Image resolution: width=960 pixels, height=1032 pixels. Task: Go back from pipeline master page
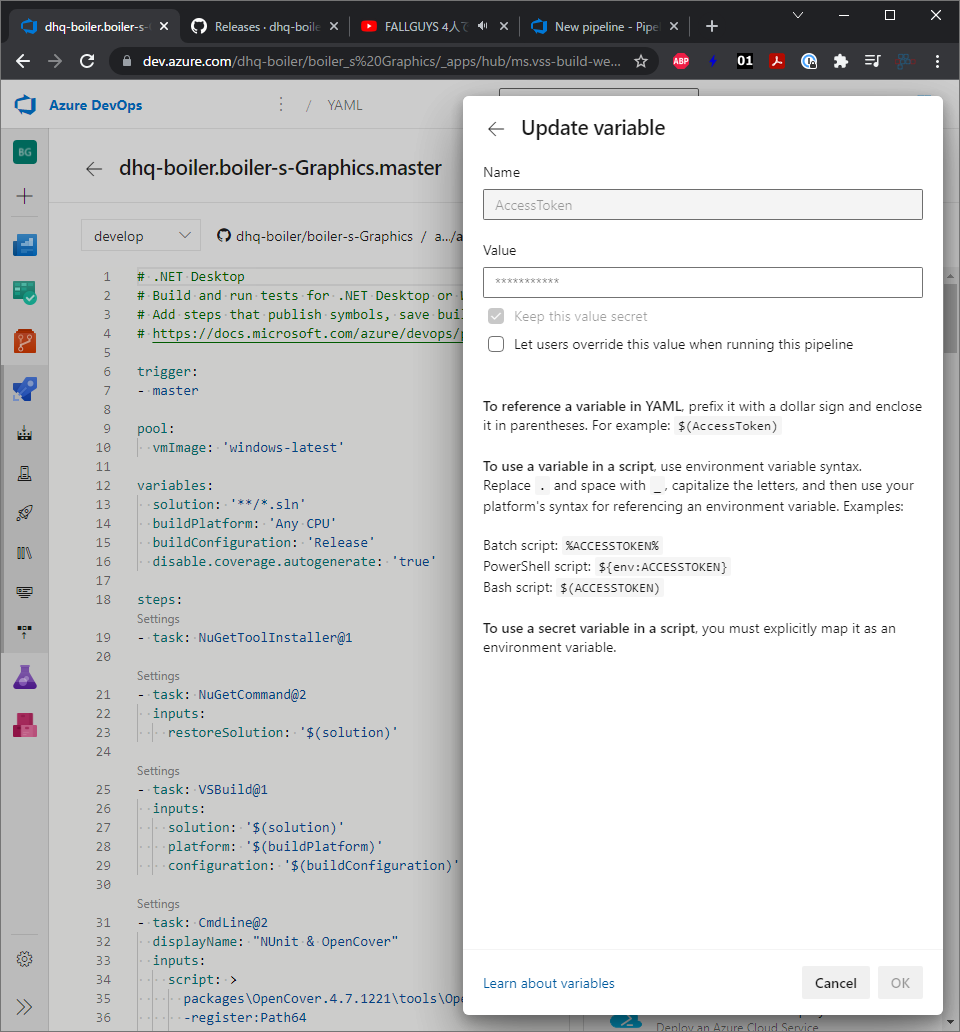pyautogui.click(x=94, y=169)
